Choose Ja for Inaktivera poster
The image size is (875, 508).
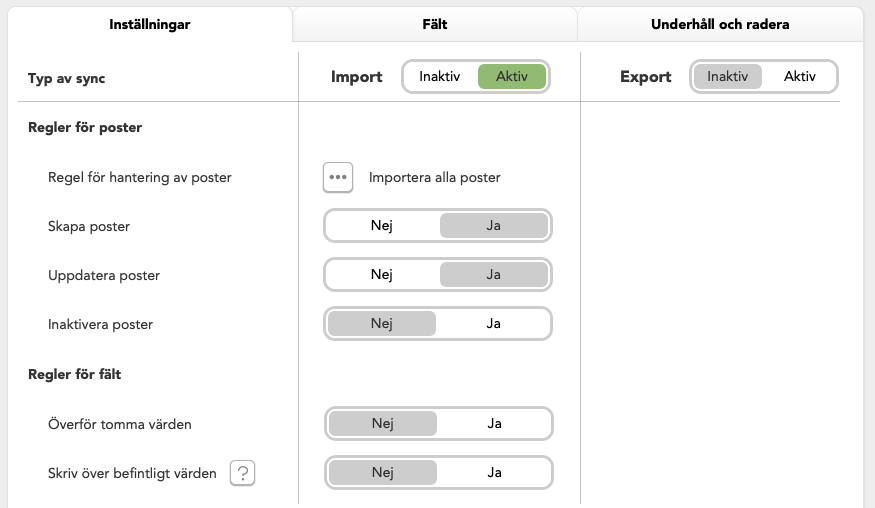click(493, 324)
